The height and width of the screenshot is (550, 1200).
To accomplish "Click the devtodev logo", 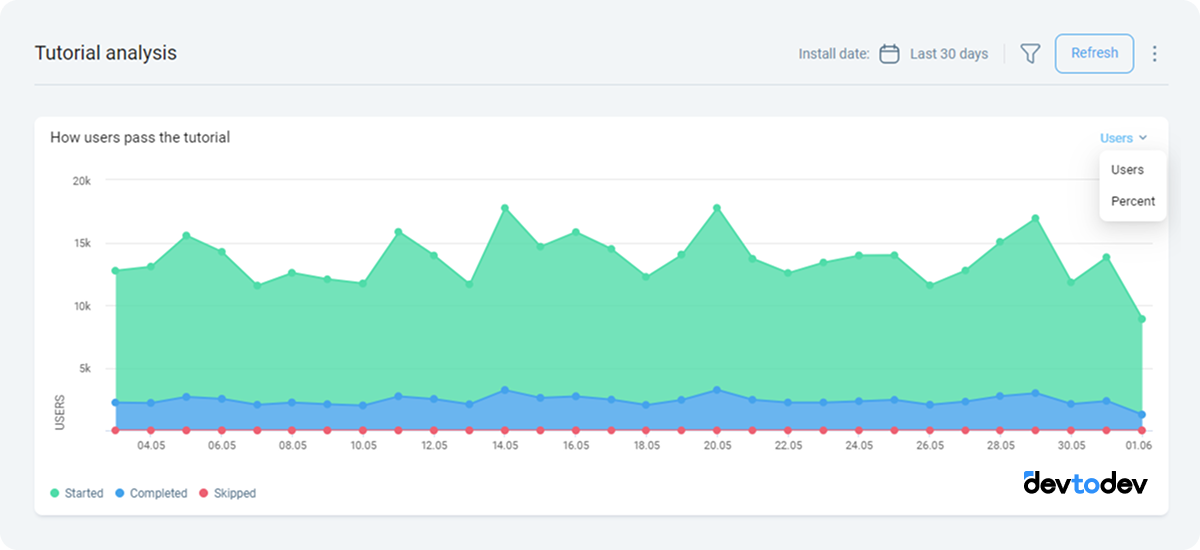I will click(x=1085, y=483).
